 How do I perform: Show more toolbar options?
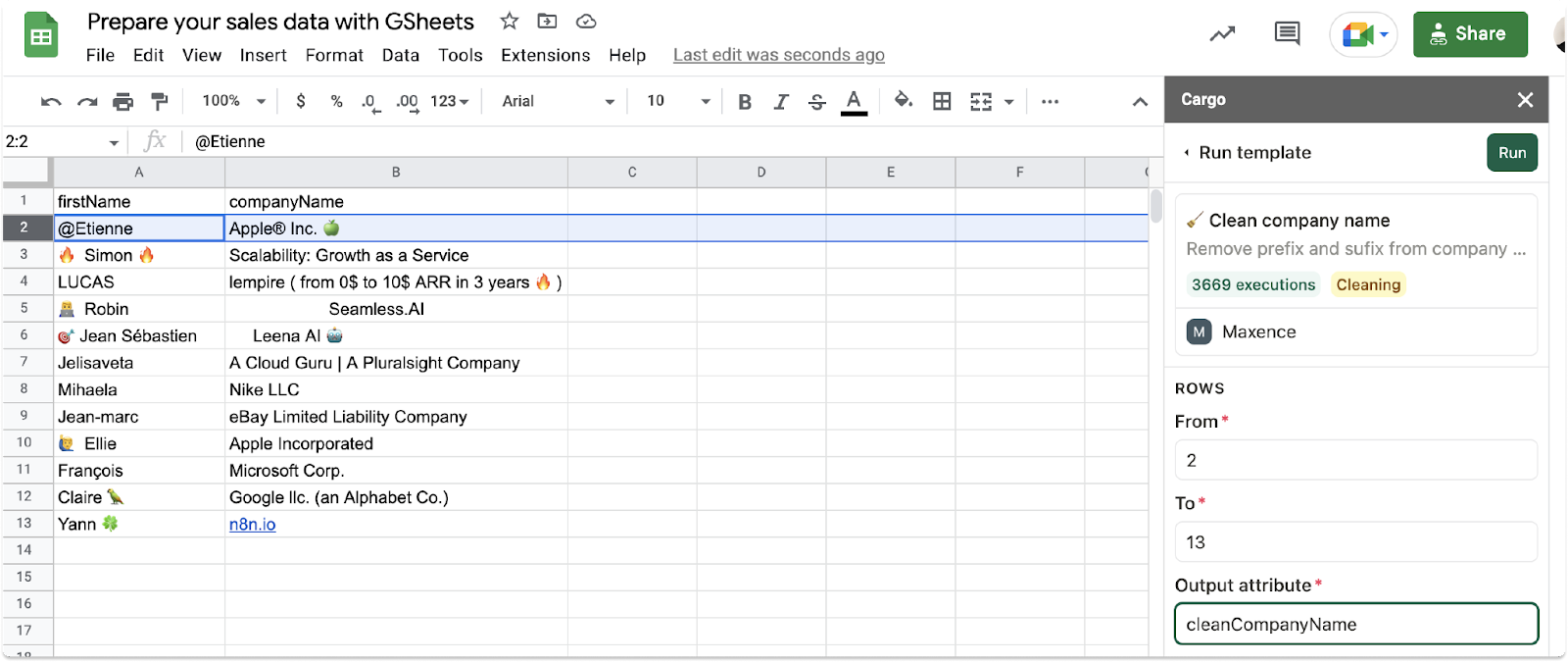click(x=1050, y=101)
